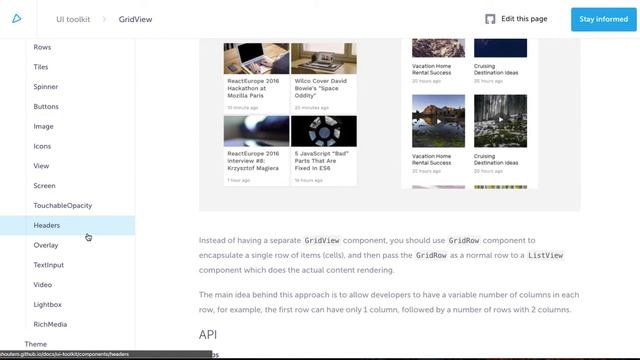Open Rows in the sidebar
This screenshot has height=360, width=640.
[x=42, y=47]
